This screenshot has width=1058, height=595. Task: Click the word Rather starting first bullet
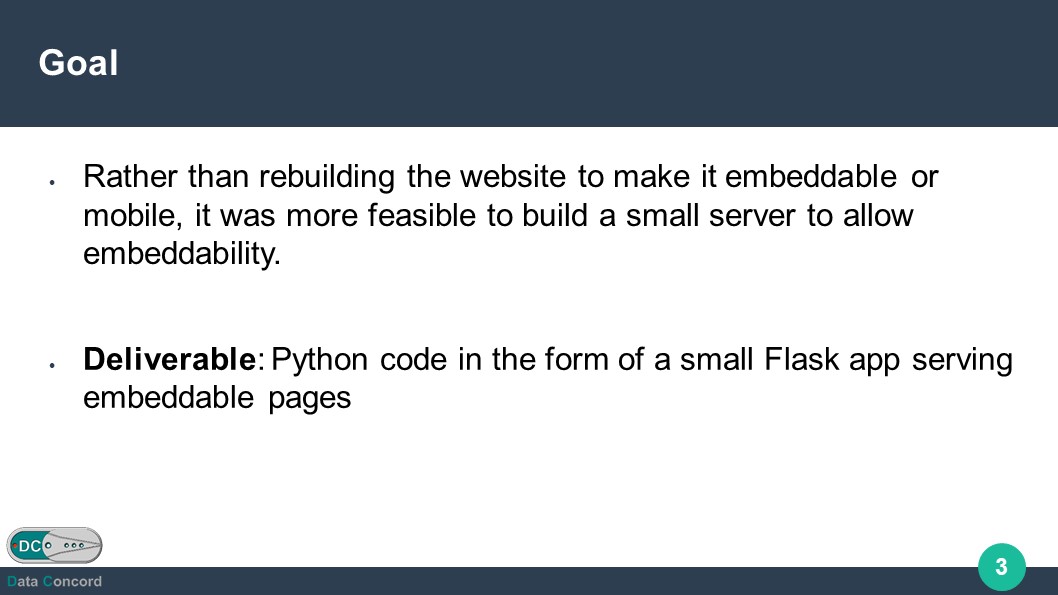130,177
